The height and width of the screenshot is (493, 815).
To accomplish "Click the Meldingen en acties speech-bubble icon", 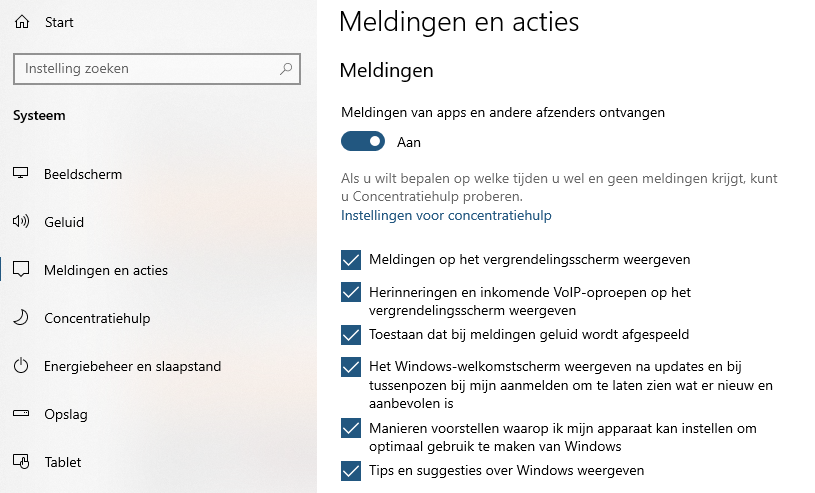I will point(21,269).
